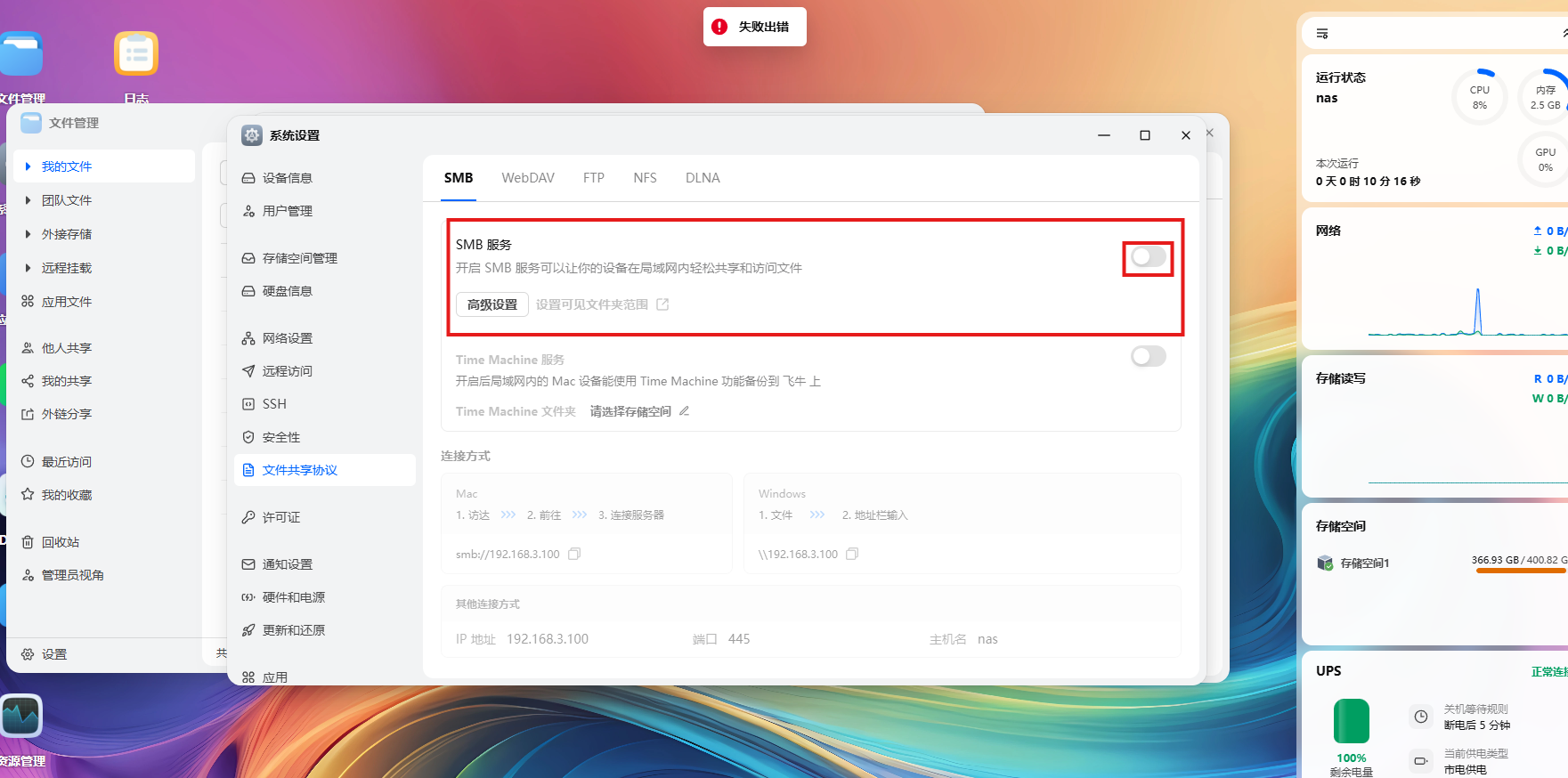
Task: Switch to the WebDAV tab
Action: 528,178
